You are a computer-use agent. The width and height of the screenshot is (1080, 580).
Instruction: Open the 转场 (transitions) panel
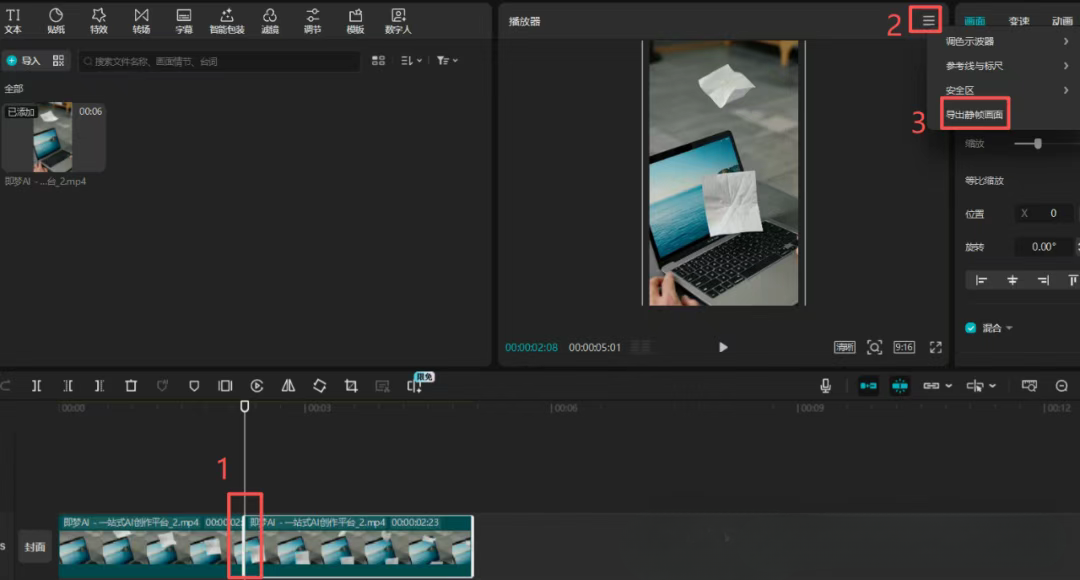[141, 20]
